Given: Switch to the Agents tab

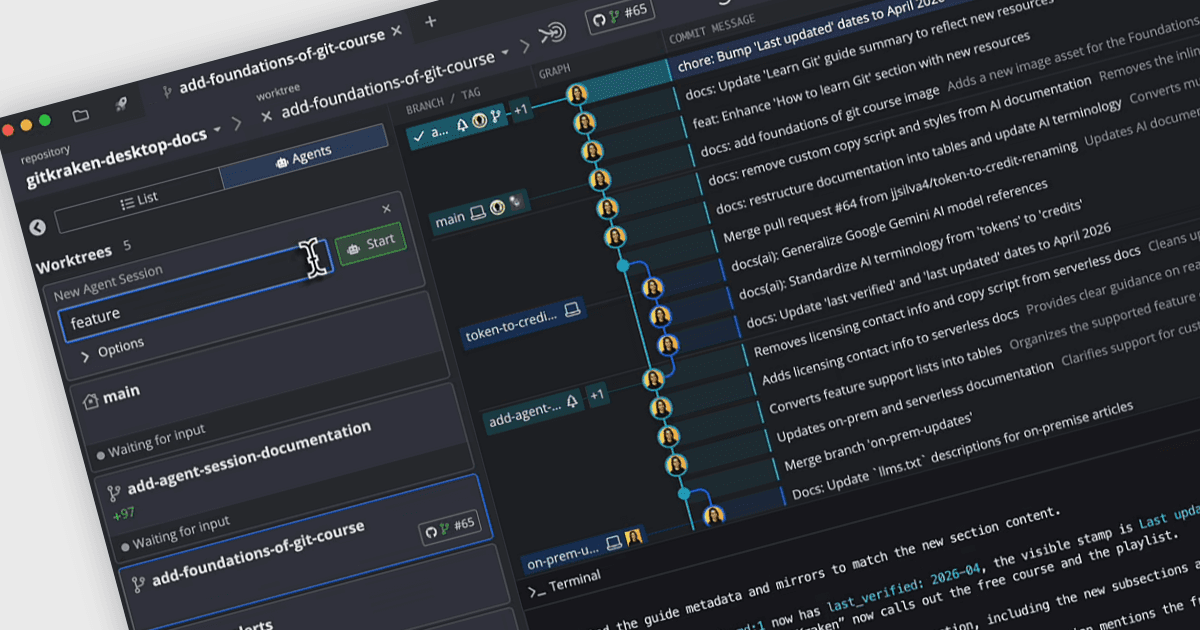Looking at the screenshot, I should point(304,155).
